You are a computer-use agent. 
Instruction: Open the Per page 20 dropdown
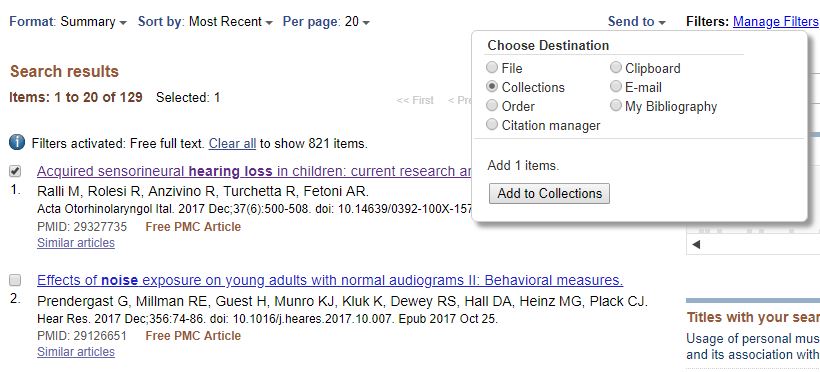click(x=326, y=21)
